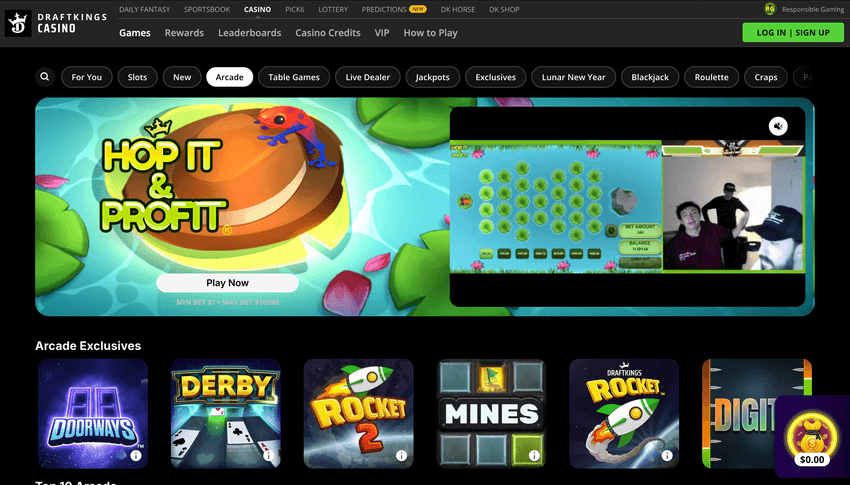Open info for DraftKings Rocket game

click(667, 456)
